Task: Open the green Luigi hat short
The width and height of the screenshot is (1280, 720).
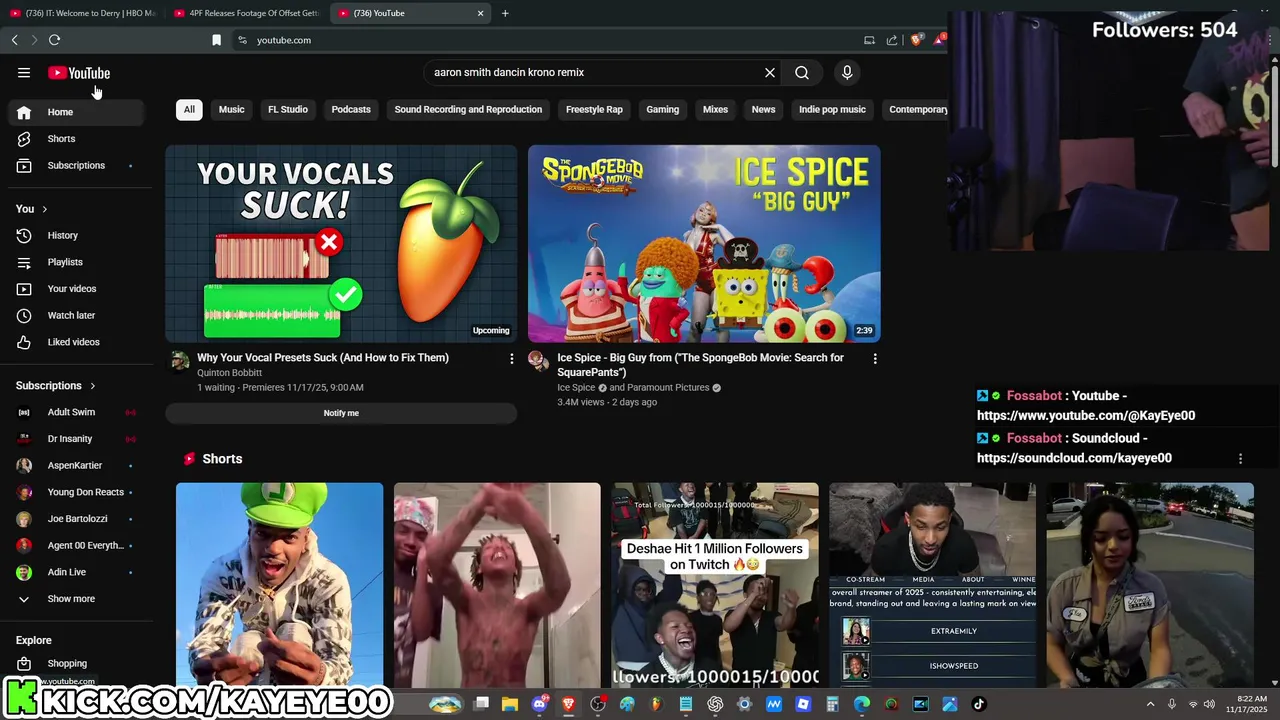Action: [x=279, y=585]
